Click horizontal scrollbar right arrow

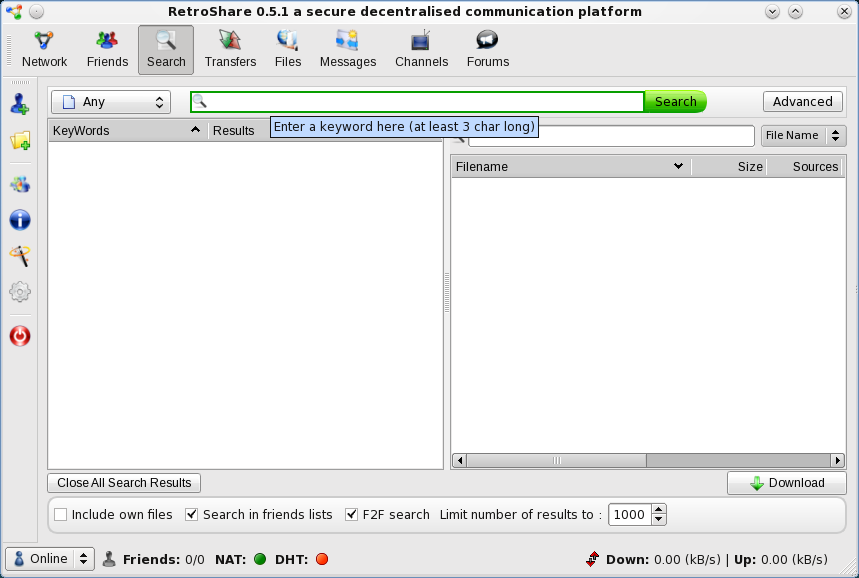837,461
